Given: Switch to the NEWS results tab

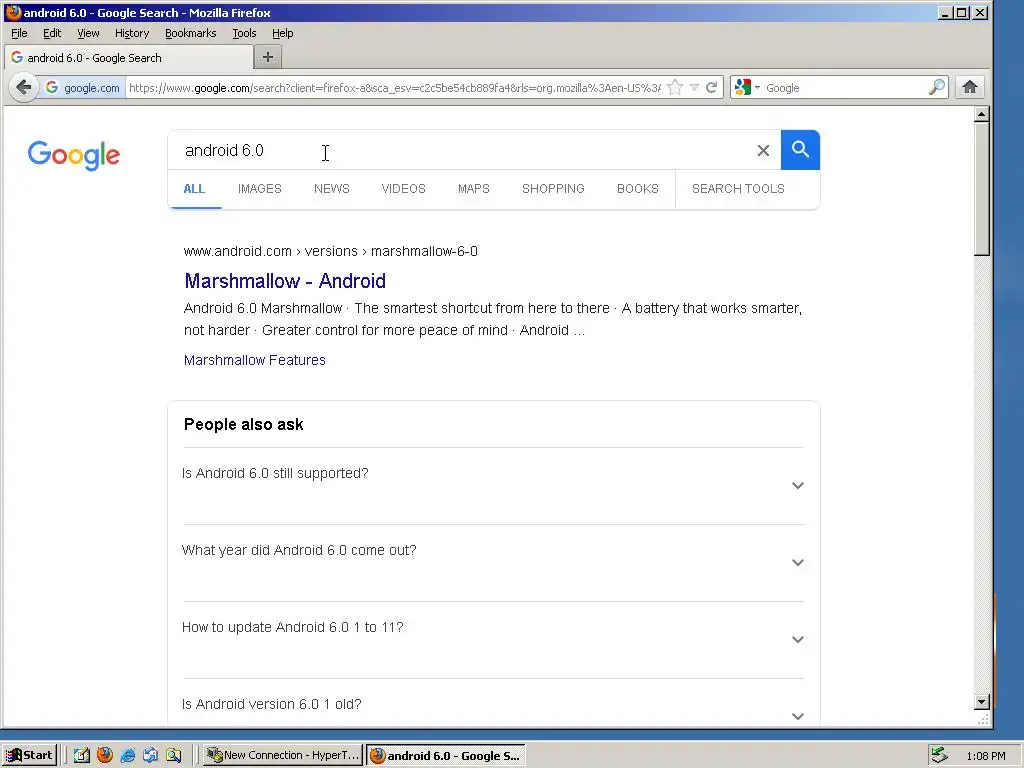Looking at the screenshot, I should [x=332, y=189].
